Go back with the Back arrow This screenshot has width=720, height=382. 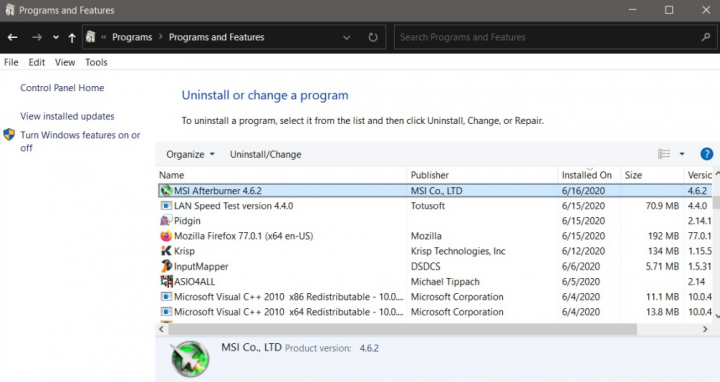13,37
